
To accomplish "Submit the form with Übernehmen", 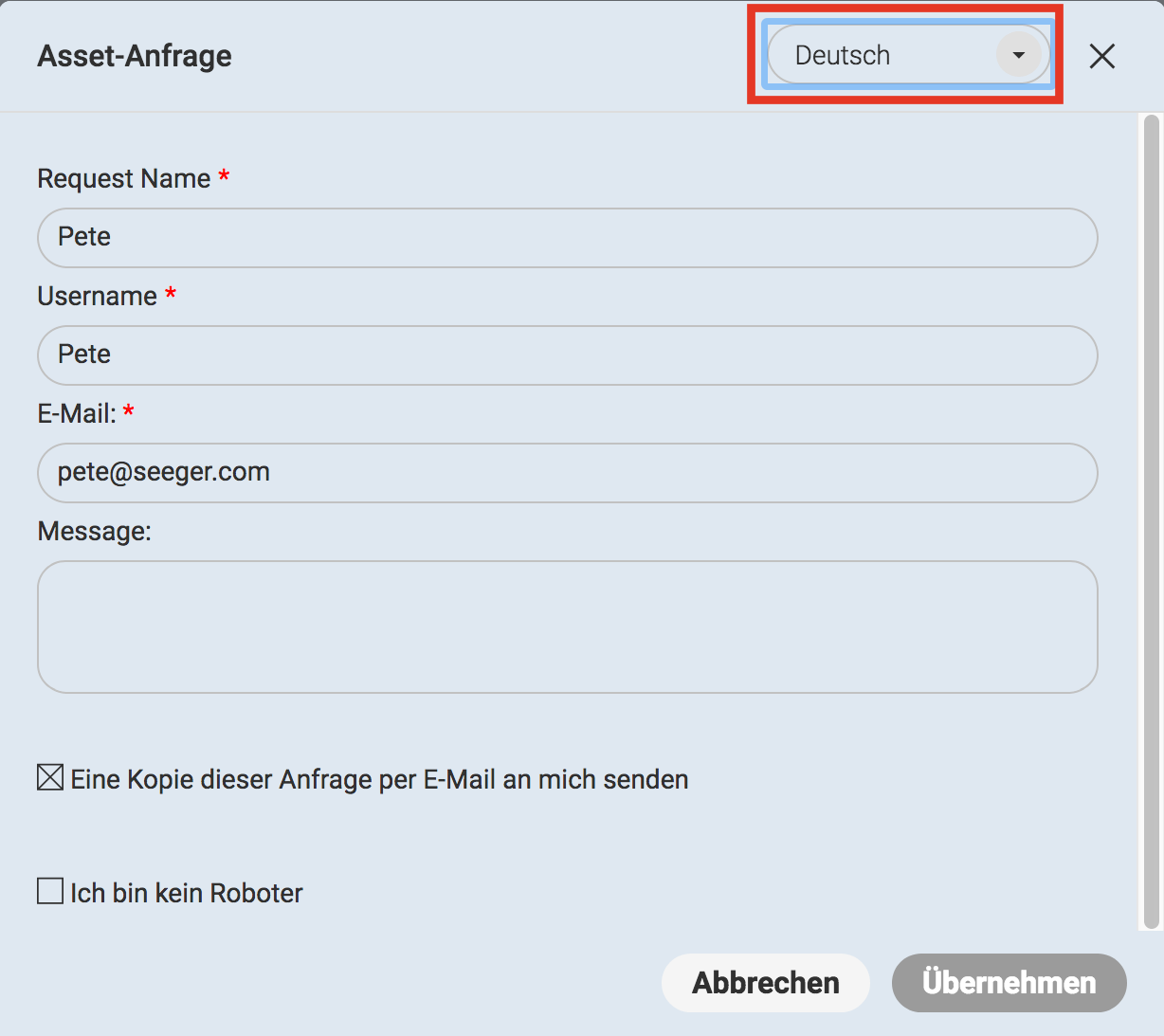I will click(1009, 983).
